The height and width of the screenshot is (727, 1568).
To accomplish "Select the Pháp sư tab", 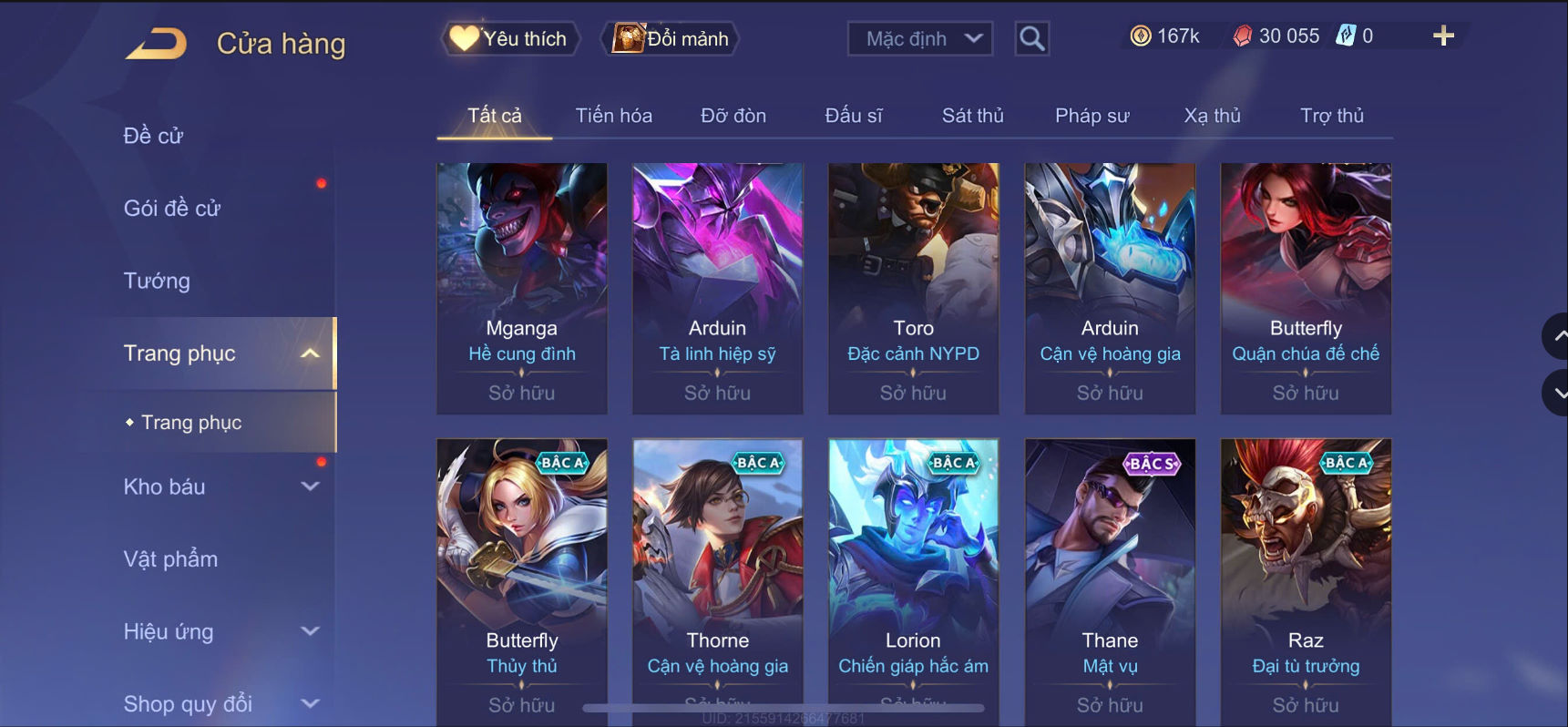I will (1091, 116).
